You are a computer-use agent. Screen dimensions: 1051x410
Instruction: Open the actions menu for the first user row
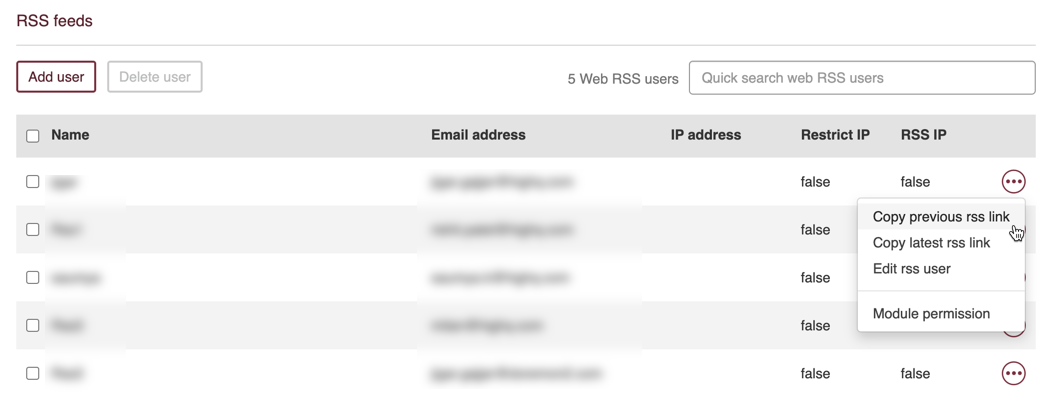tap(1013, 181)
